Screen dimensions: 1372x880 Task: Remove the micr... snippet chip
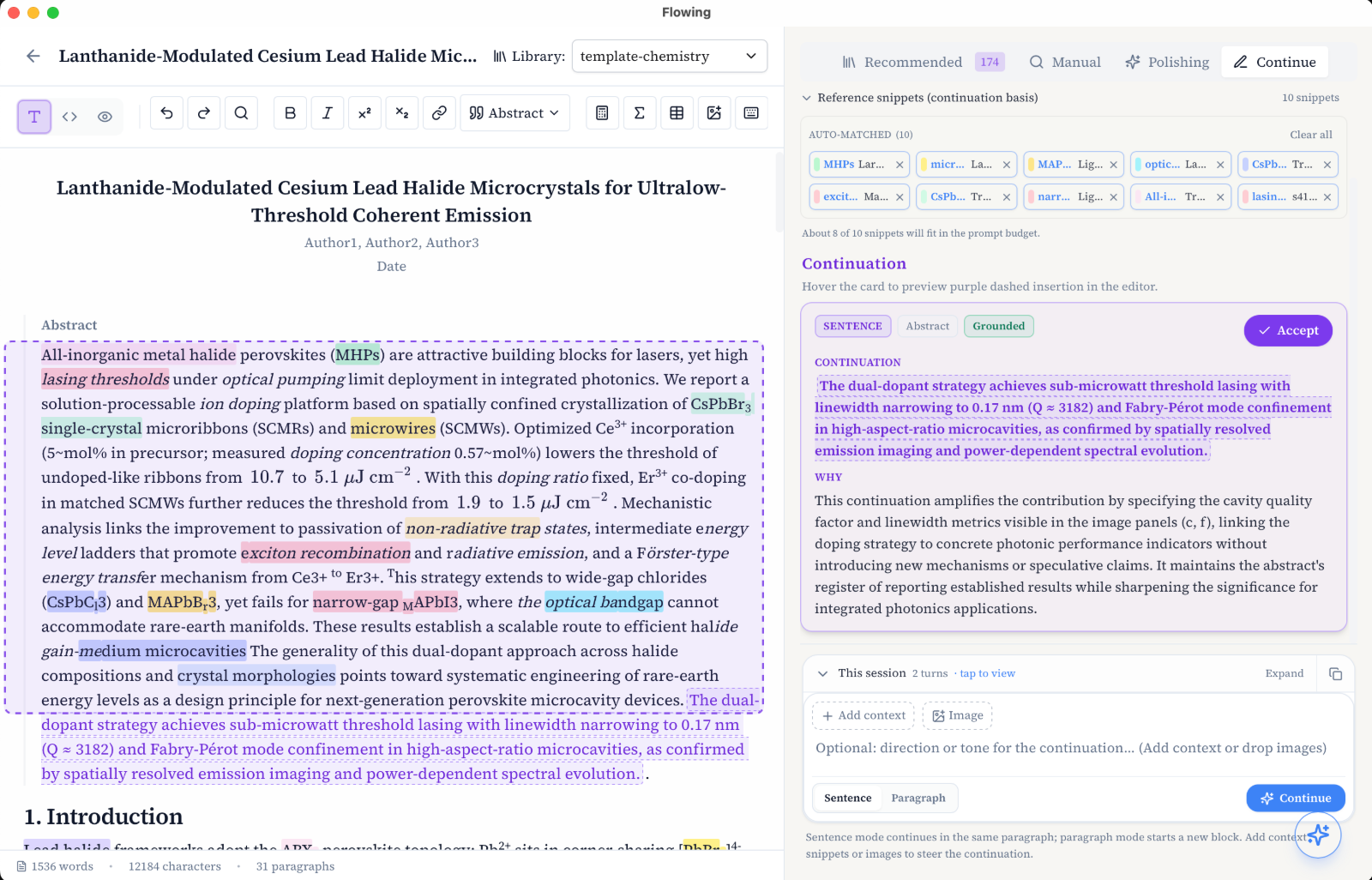pyautogui.click(x=1007, y=165)
